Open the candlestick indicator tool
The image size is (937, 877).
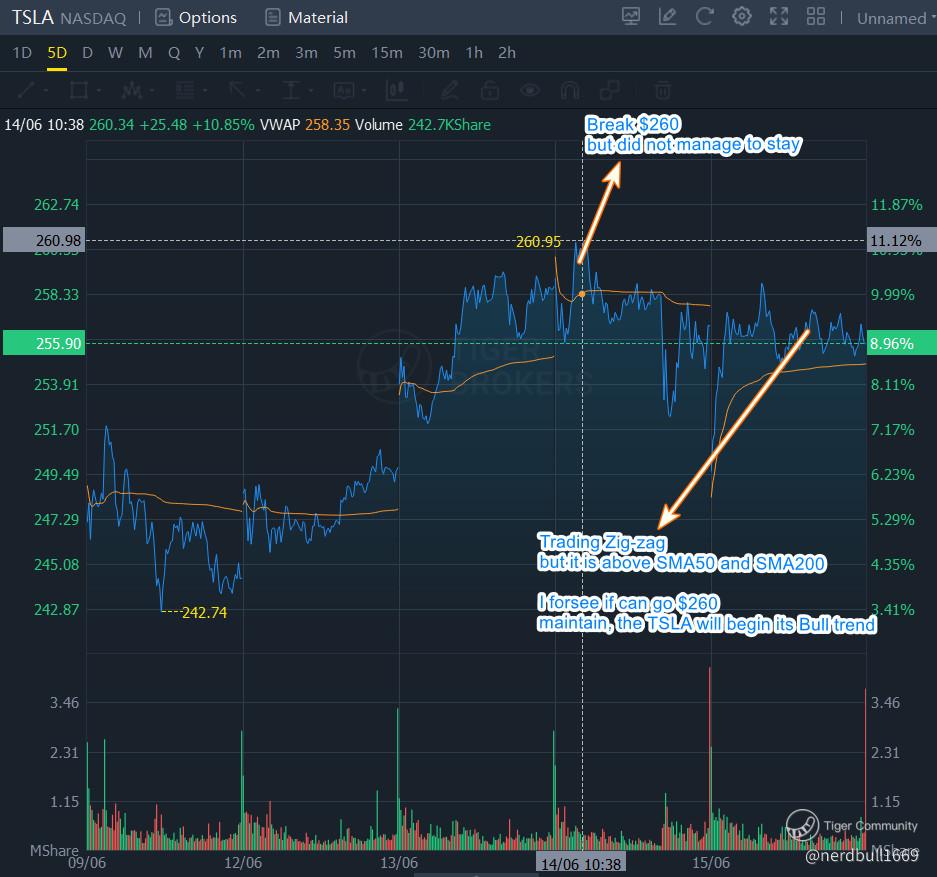pyautogui.click(x=397, y=90)
